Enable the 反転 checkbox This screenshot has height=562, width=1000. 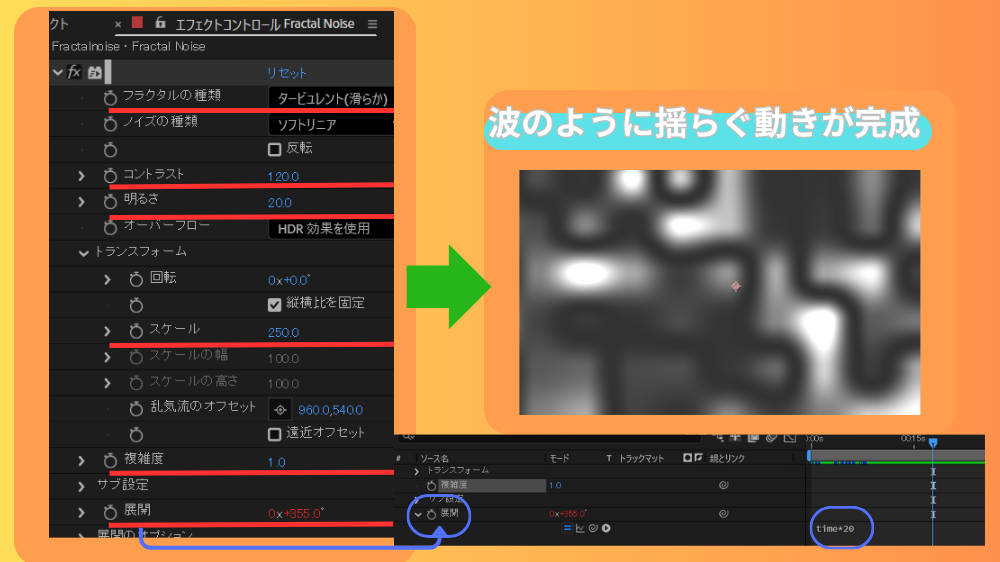pyautogui.click(x=275, y=149)
